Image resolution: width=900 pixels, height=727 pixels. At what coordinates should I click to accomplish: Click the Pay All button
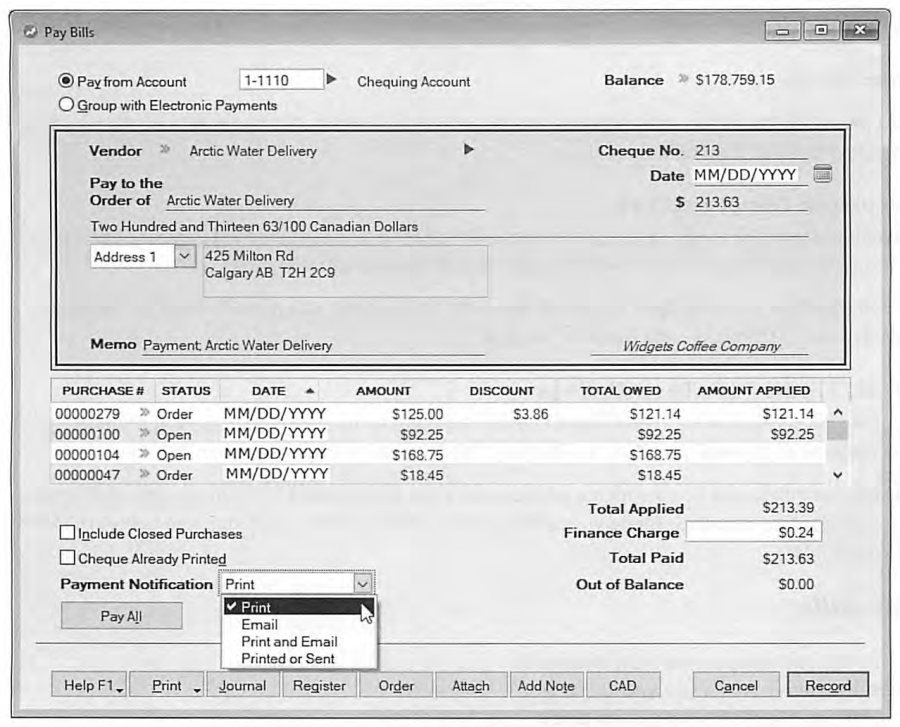(x=121, y=616)
